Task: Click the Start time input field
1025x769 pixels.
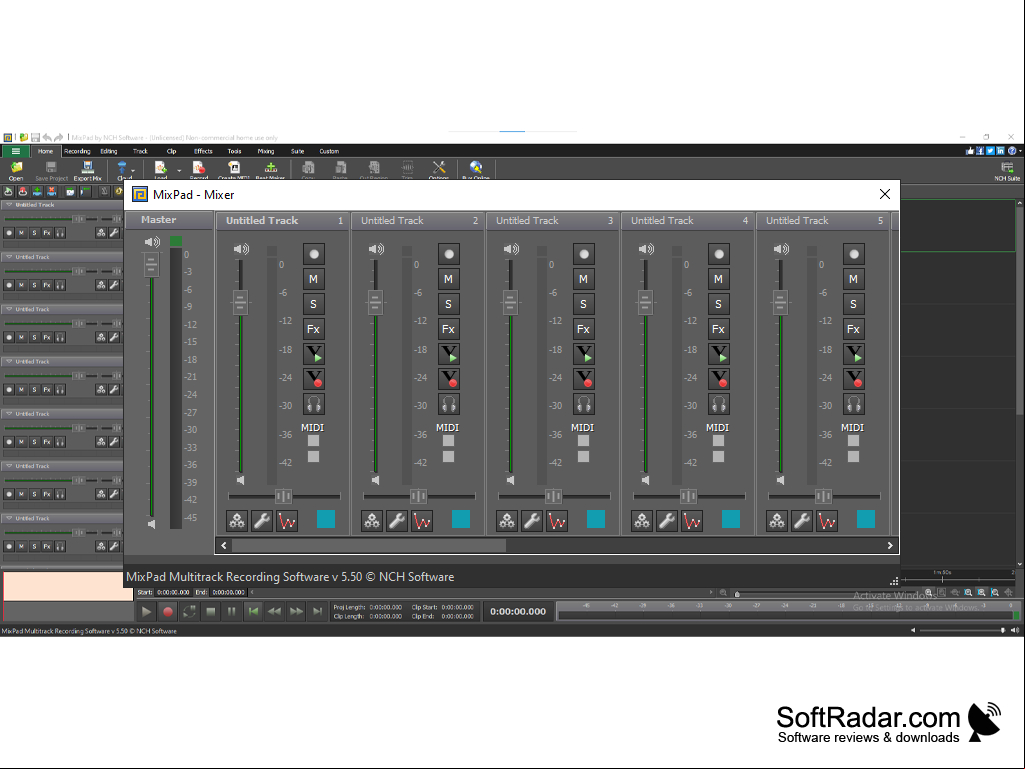Action: click(x=173, y=592)
